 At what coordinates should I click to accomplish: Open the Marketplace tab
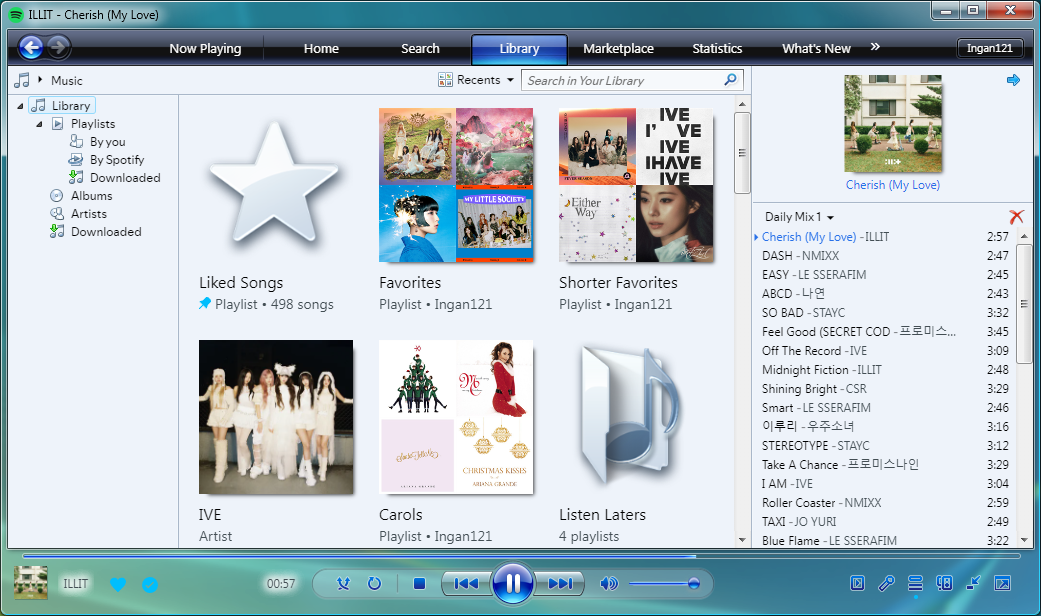point(618,48)
